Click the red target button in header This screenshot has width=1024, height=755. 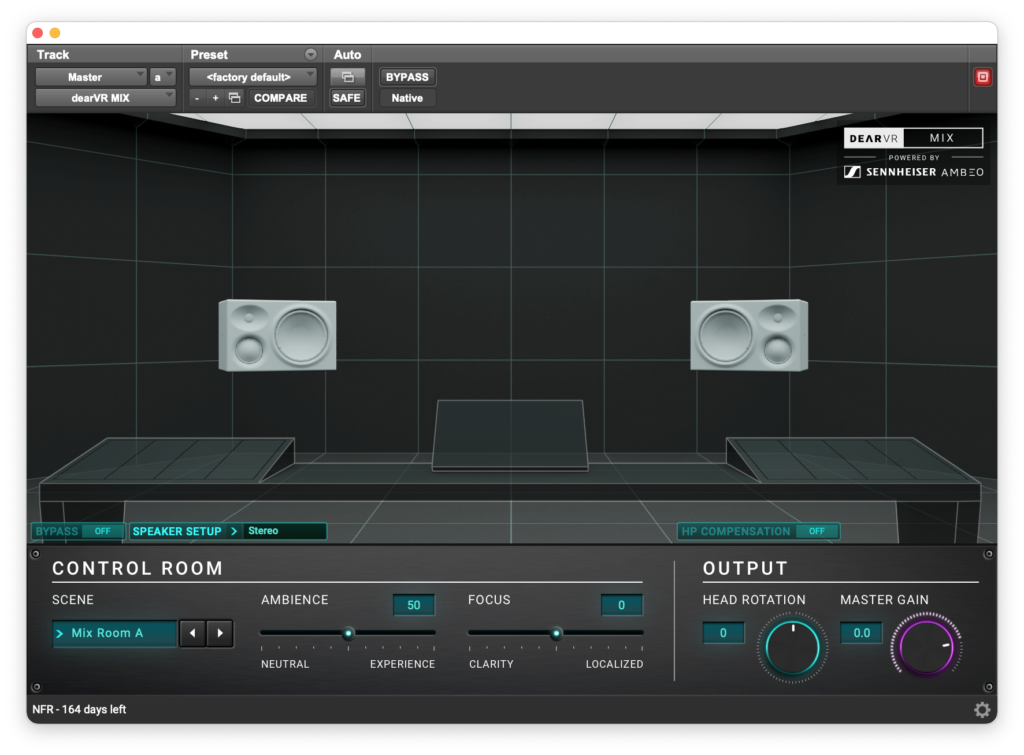point(982,77)
